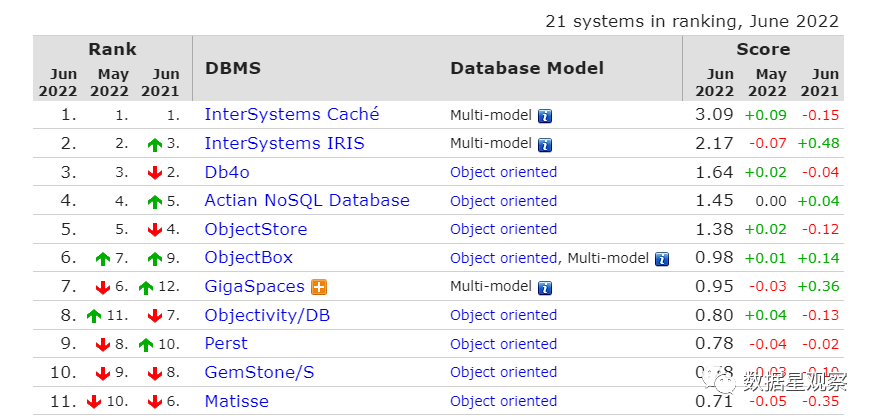
Task: Click Multi-model text in GigaSpaces row
Action: click(x=491, y=287)
